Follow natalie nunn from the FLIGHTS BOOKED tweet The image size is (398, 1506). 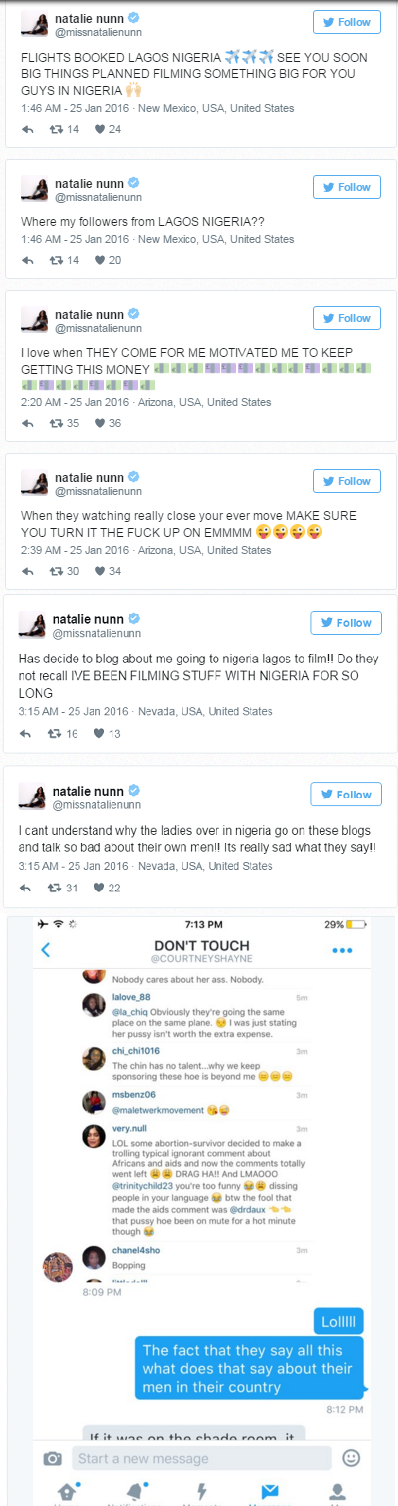tap(346, 22)
